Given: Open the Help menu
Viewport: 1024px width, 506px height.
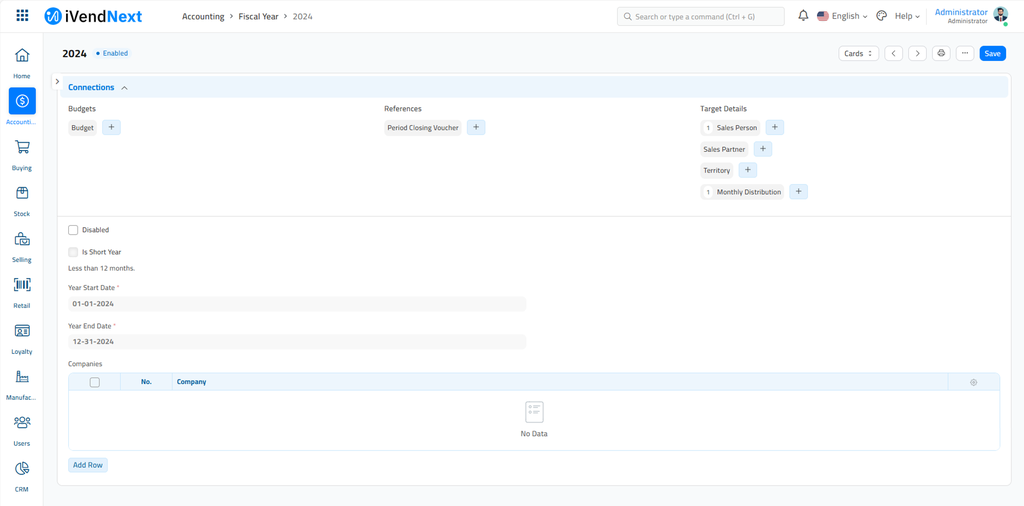Looking at the screenshot, I should 906,16.
